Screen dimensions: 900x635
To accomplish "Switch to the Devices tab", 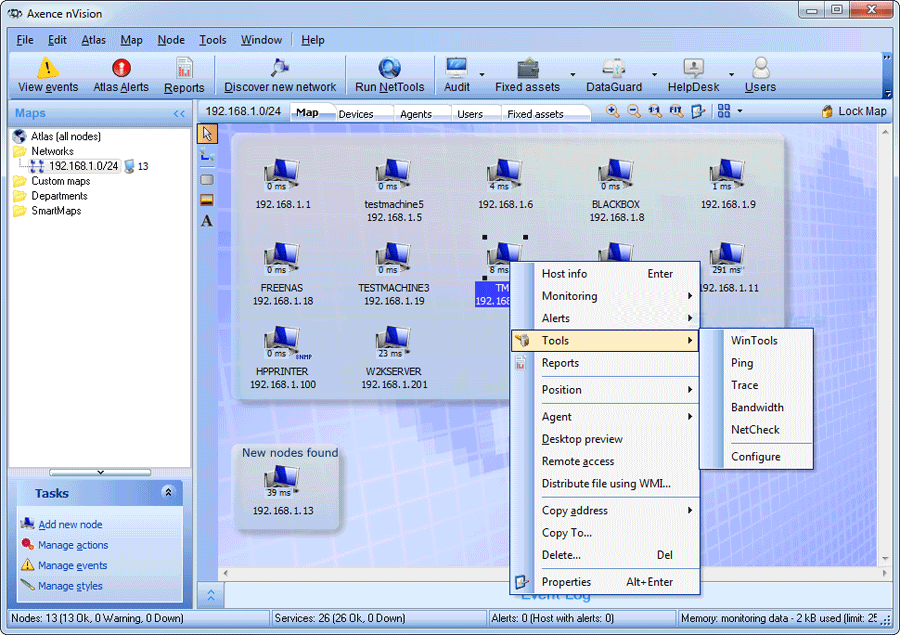I will [x=356, y=114].
